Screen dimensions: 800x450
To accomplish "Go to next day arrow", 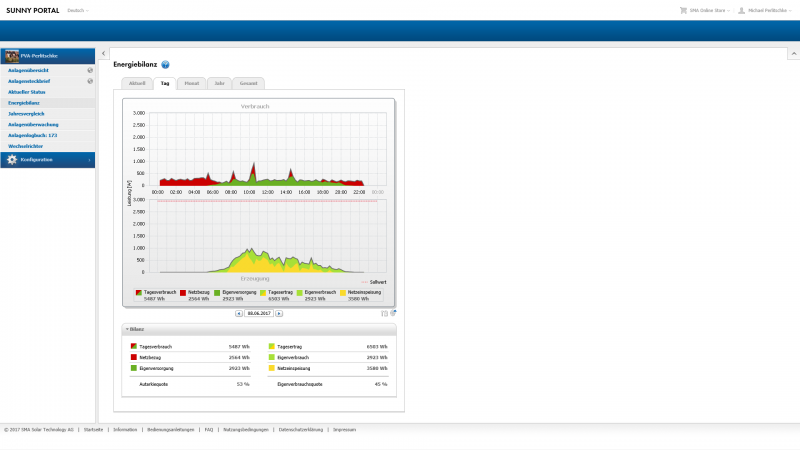I will 279,313.
